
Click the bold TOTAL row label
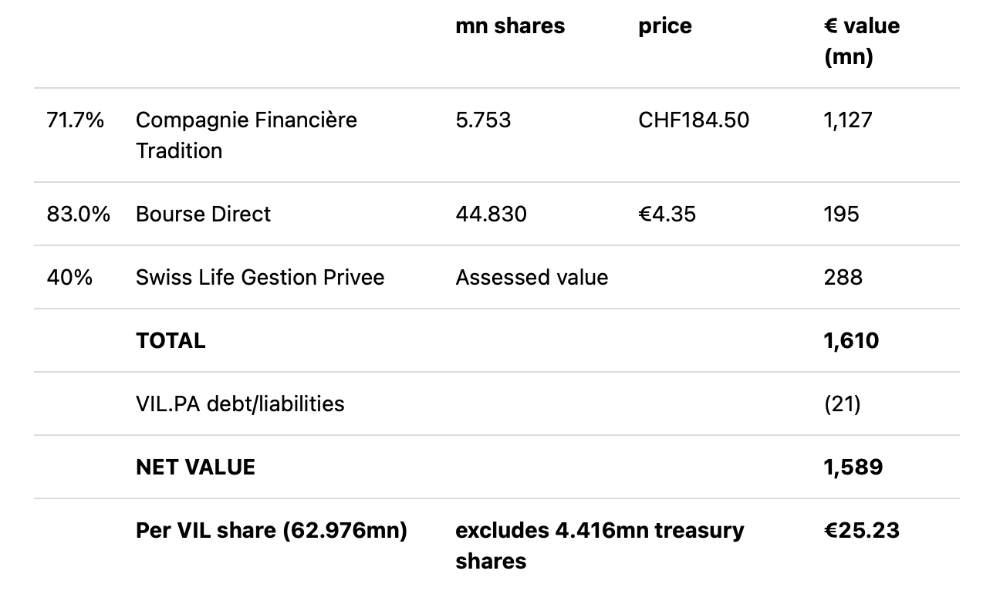coord(170,340)
